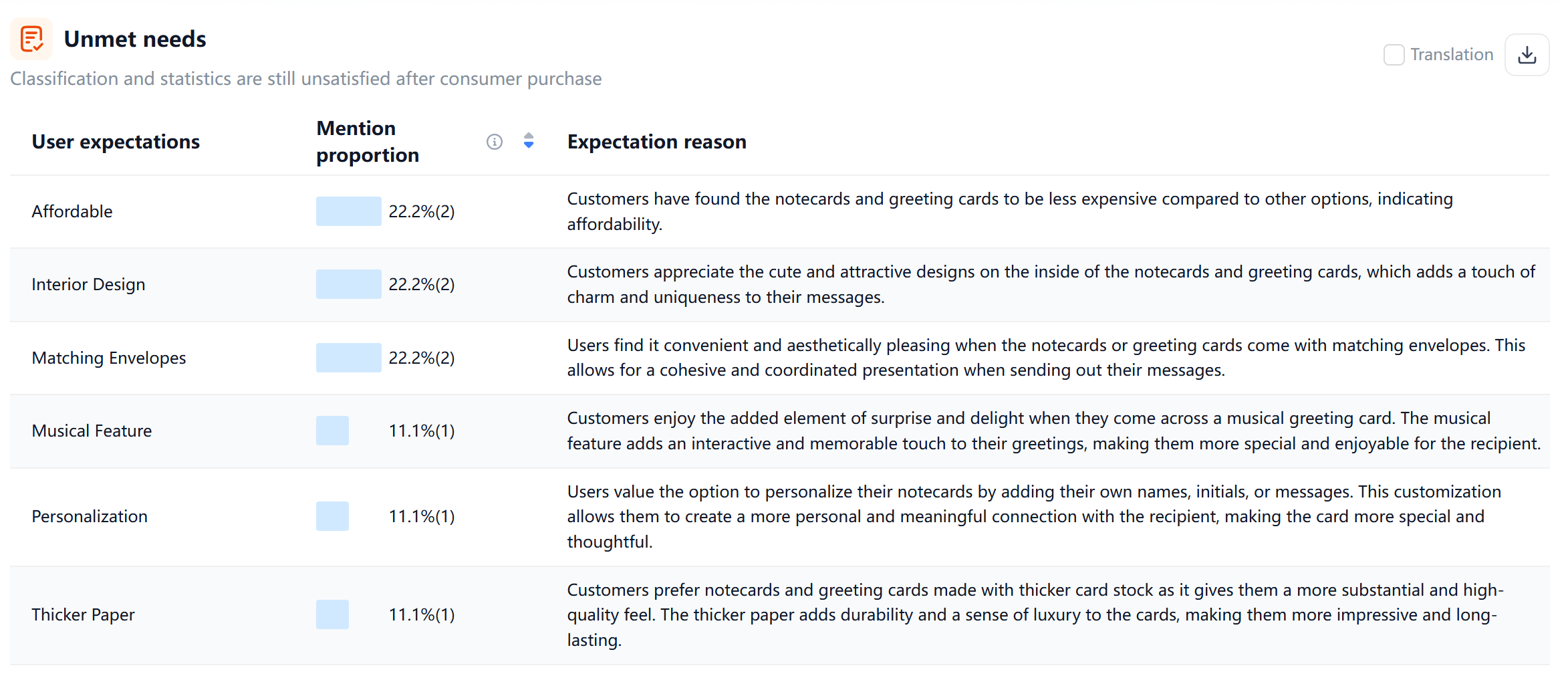Select the Thicker Paper expectation
The height and width of the screenshot is (680, 1568).
click(x=83, y=614)
